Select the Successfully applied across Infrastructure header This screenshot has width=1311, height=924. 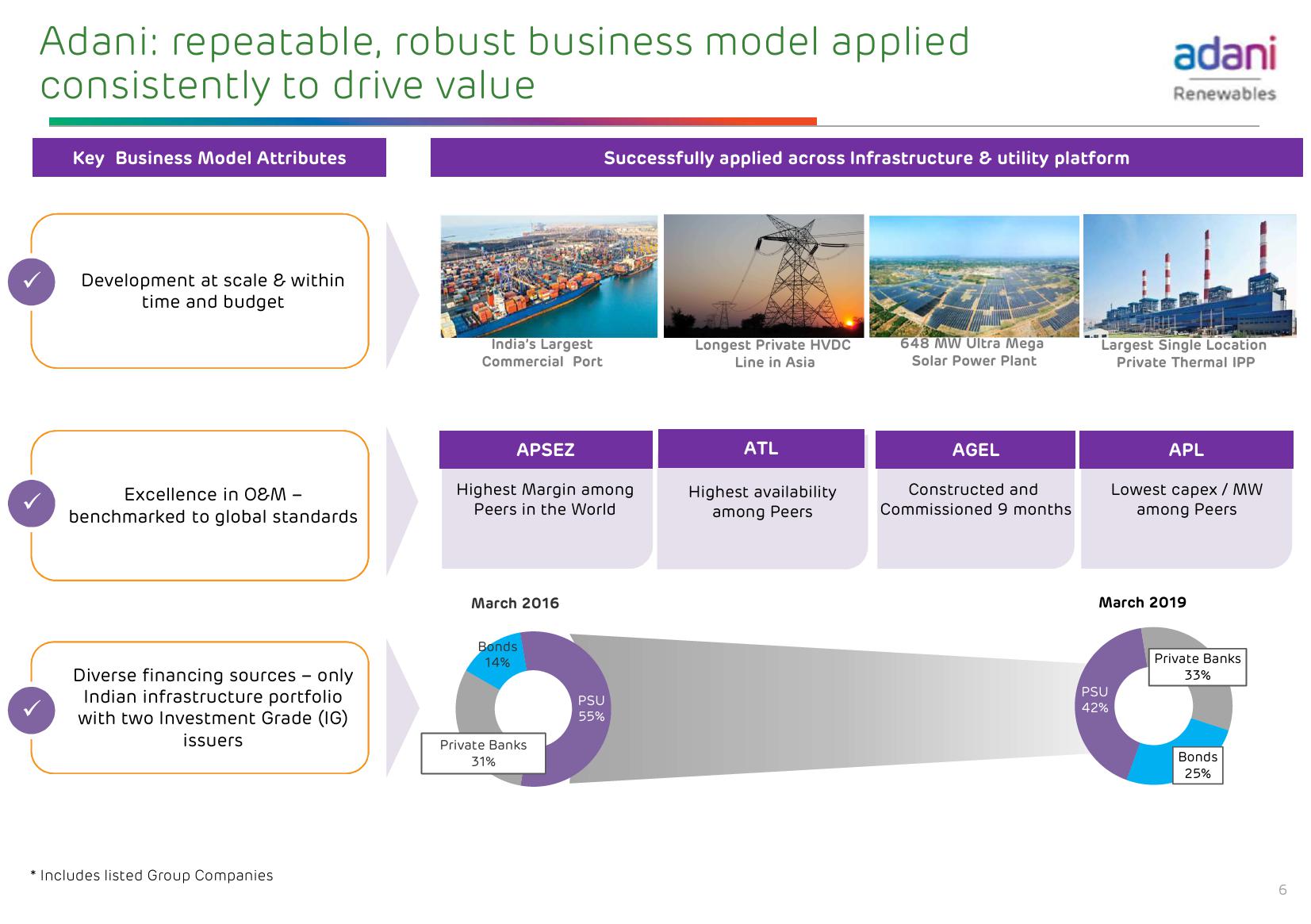[x=866, y=158]
